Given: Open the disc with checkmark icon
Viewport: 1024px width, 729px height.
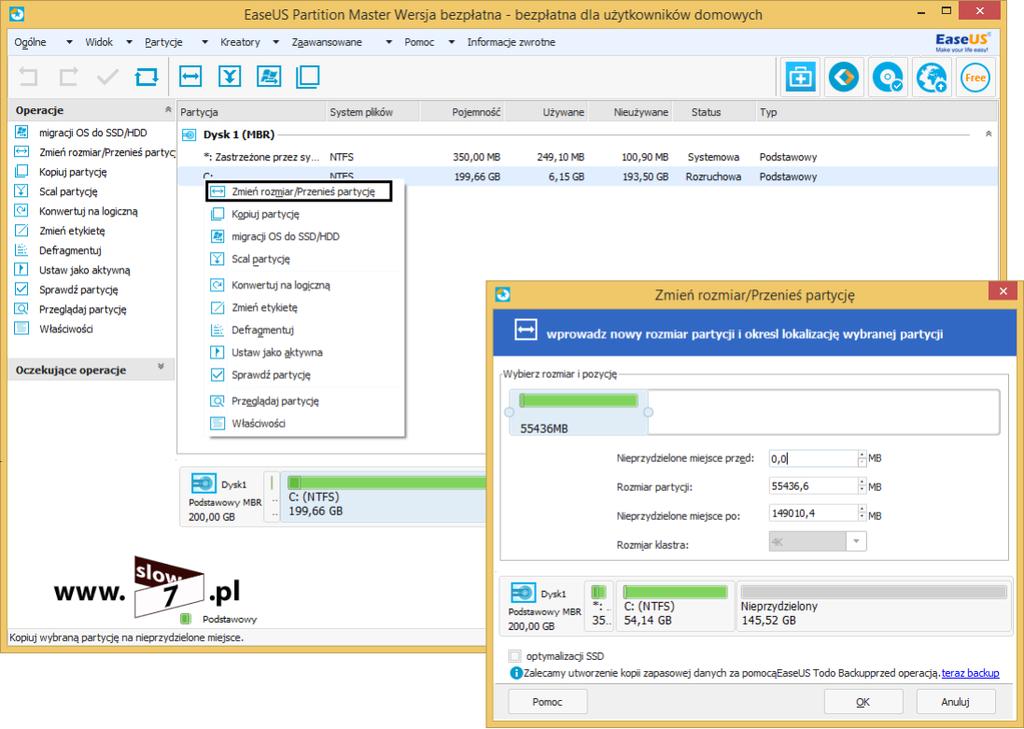Looking at the screenshot, I should (x=888, y=77).
